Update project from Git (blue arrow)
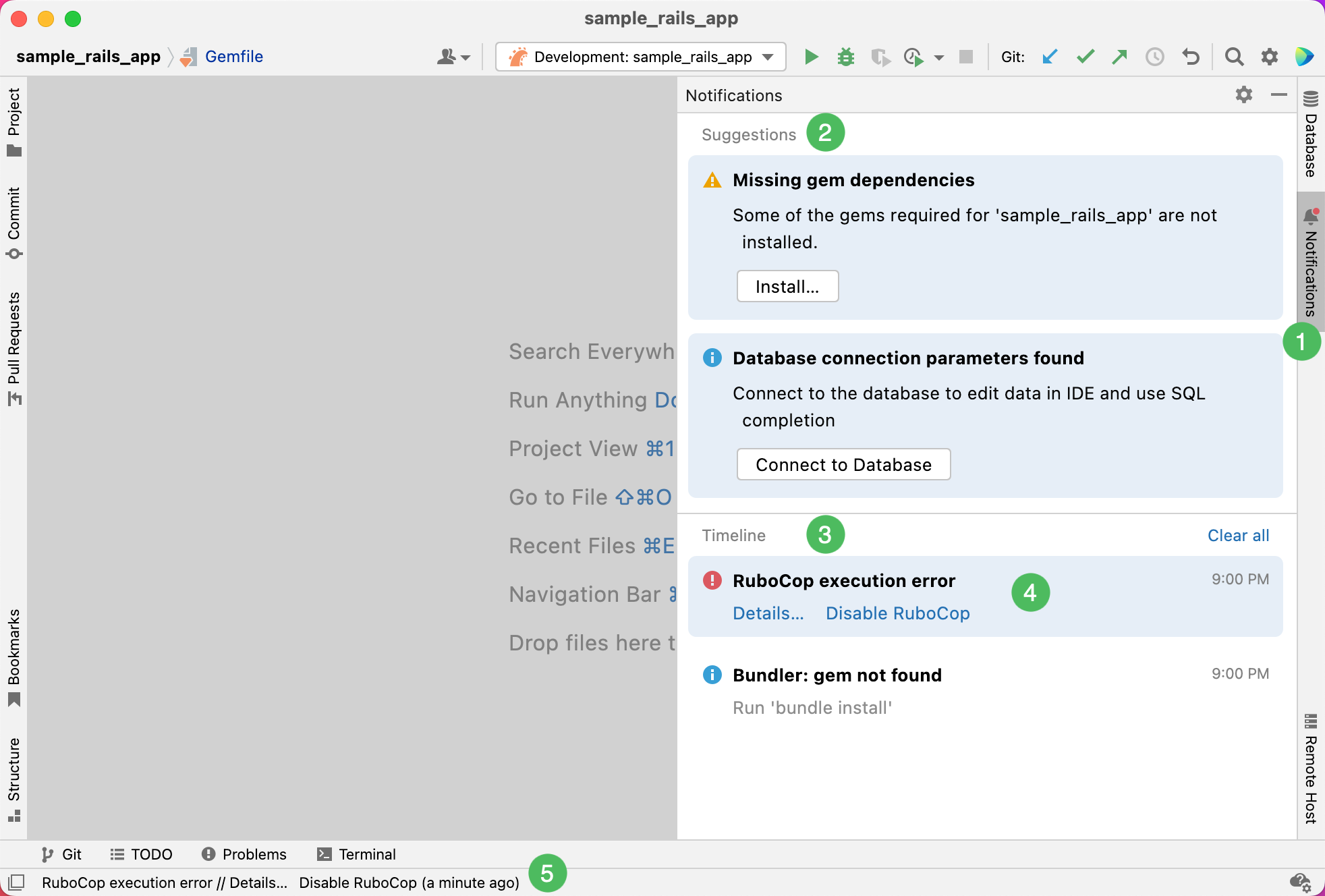The height and width of the screenshot is (896, 1325). pos(1050,57)
